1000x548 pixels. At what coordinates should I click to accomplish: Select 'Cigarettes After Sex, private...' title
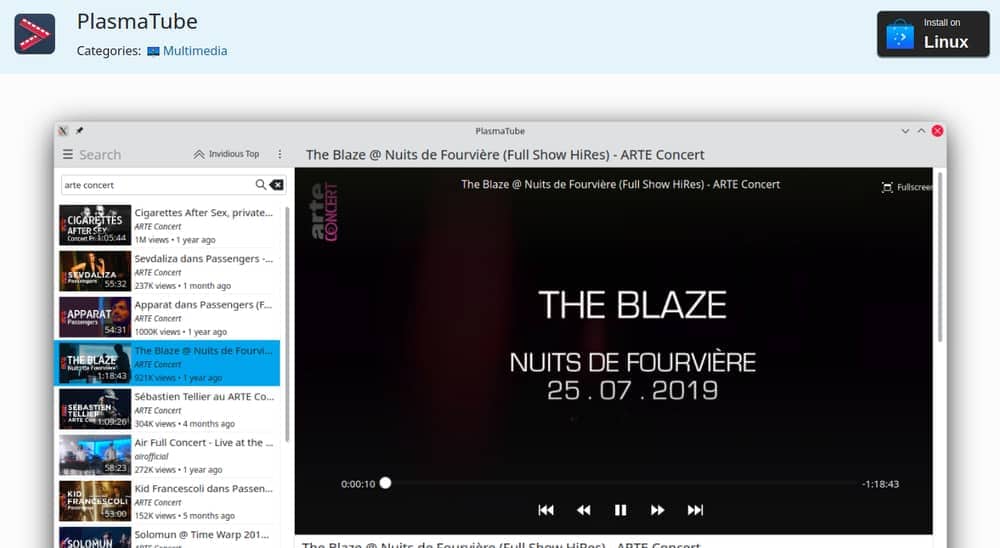click(203, 212)
